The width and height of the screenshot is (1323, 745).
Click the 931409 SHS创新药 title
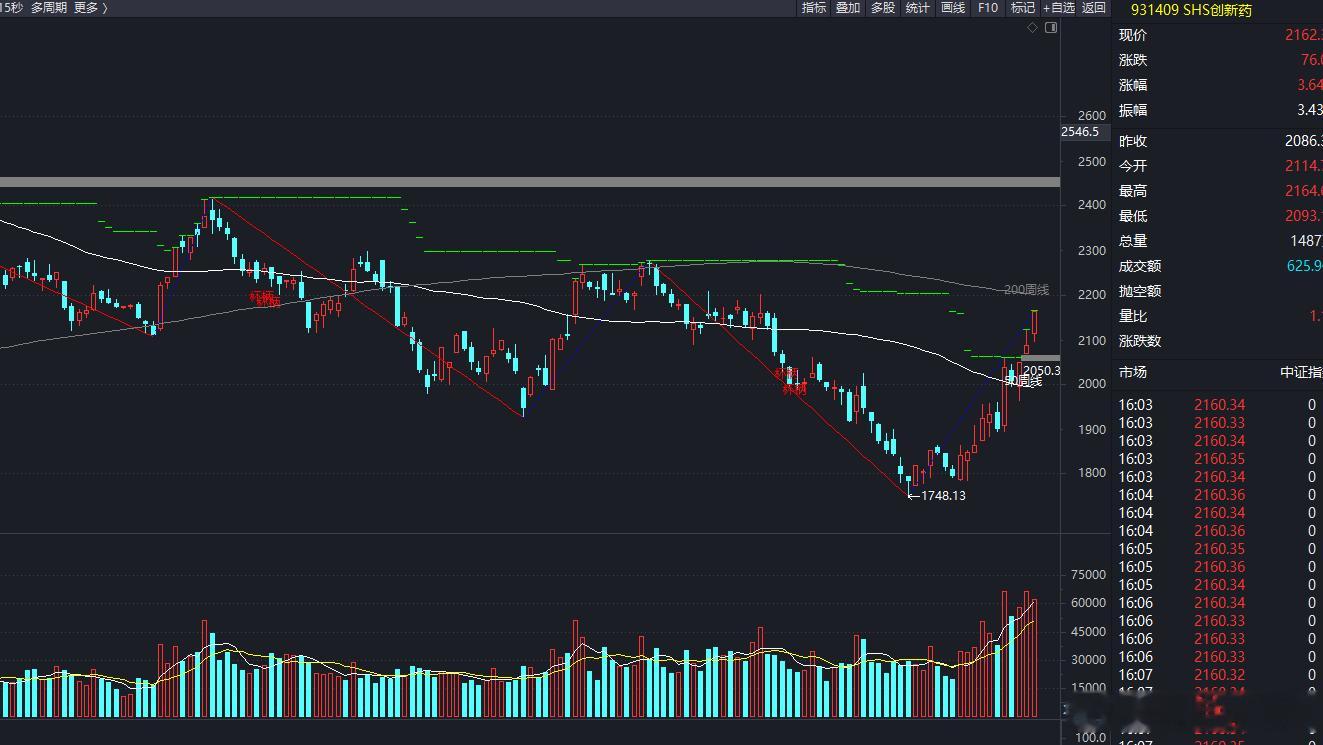pos(1191,10)
